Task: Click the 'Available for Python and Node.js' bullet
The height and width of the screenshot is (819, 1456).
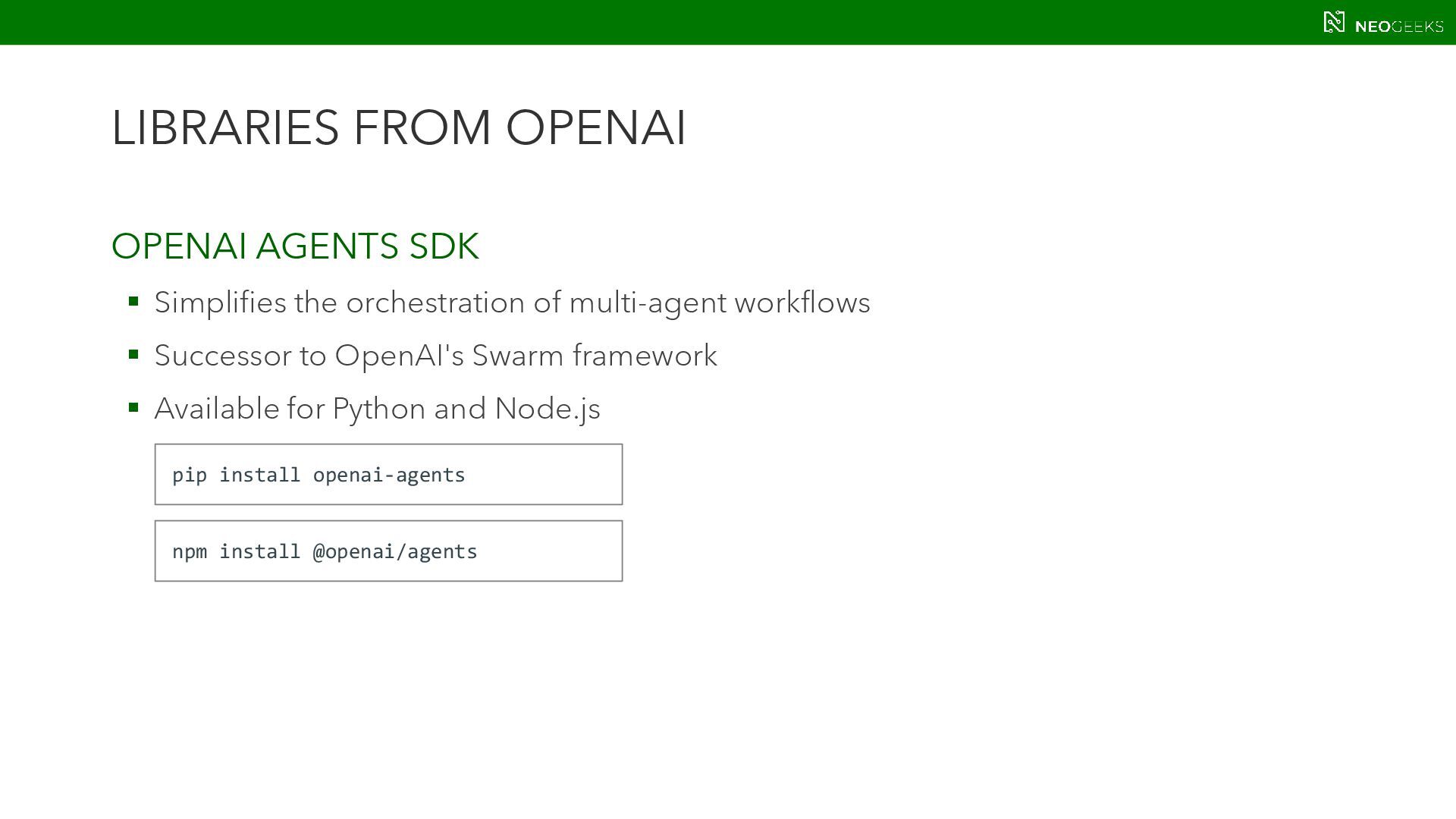Action: tap(377, 409)
